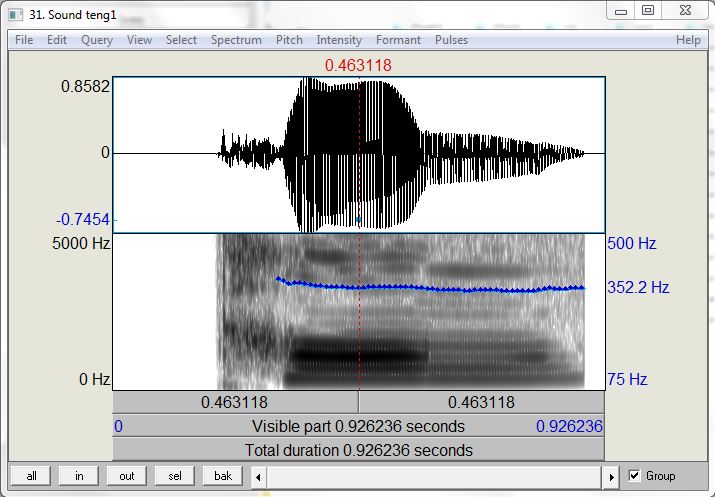Play the Visible part 0.926236 seconds bar
Image resolution: width=715 pixels, height=497 pixels.
358,426
